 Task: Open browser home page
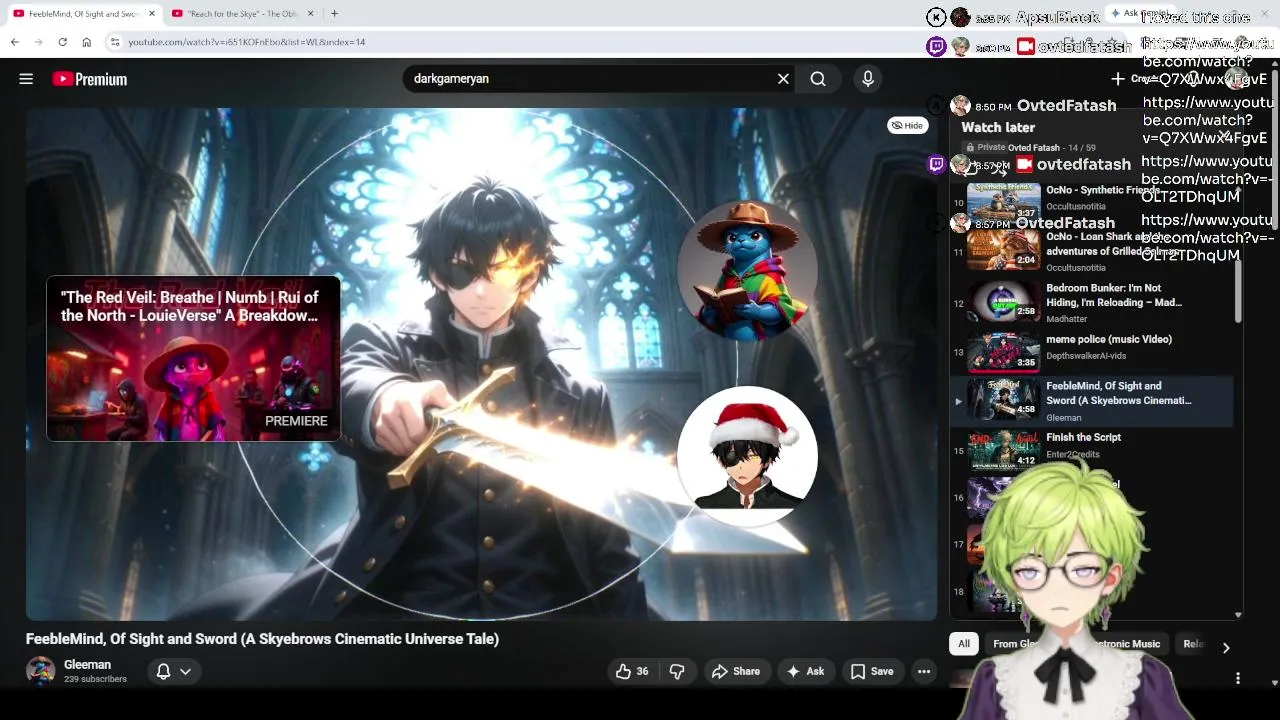pos(86,42)
